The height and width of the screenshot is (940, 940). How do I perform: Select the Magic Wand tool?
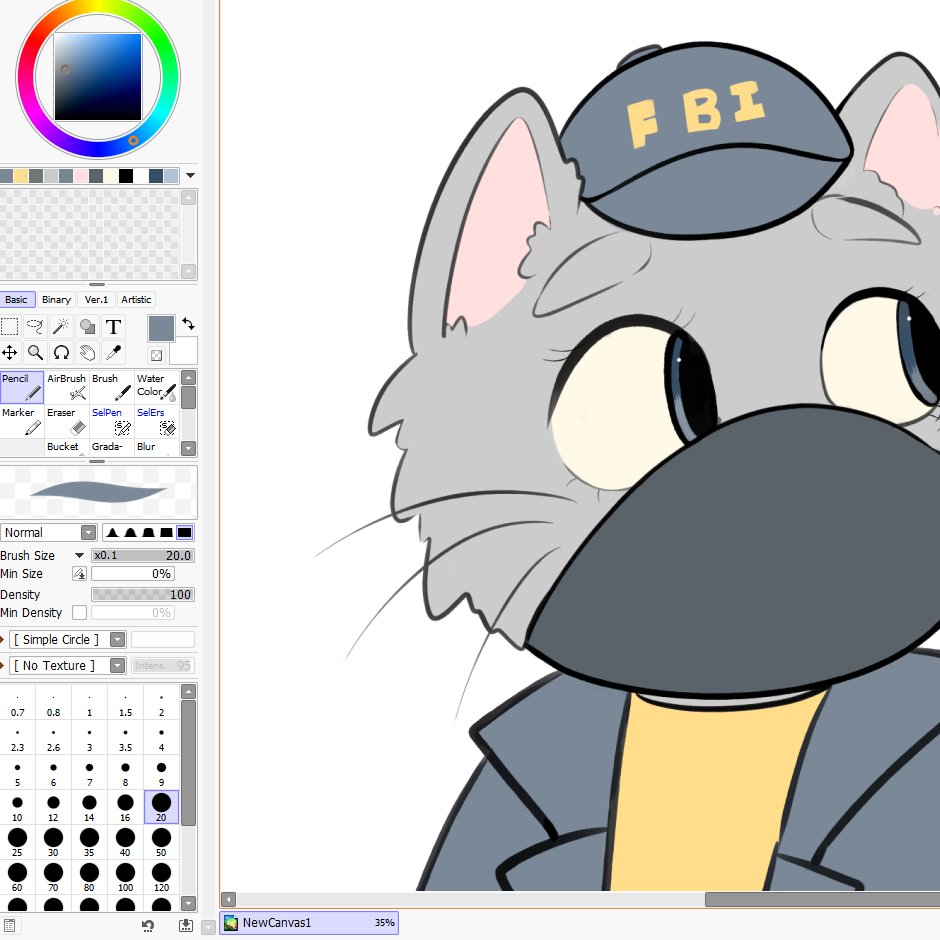61,327
